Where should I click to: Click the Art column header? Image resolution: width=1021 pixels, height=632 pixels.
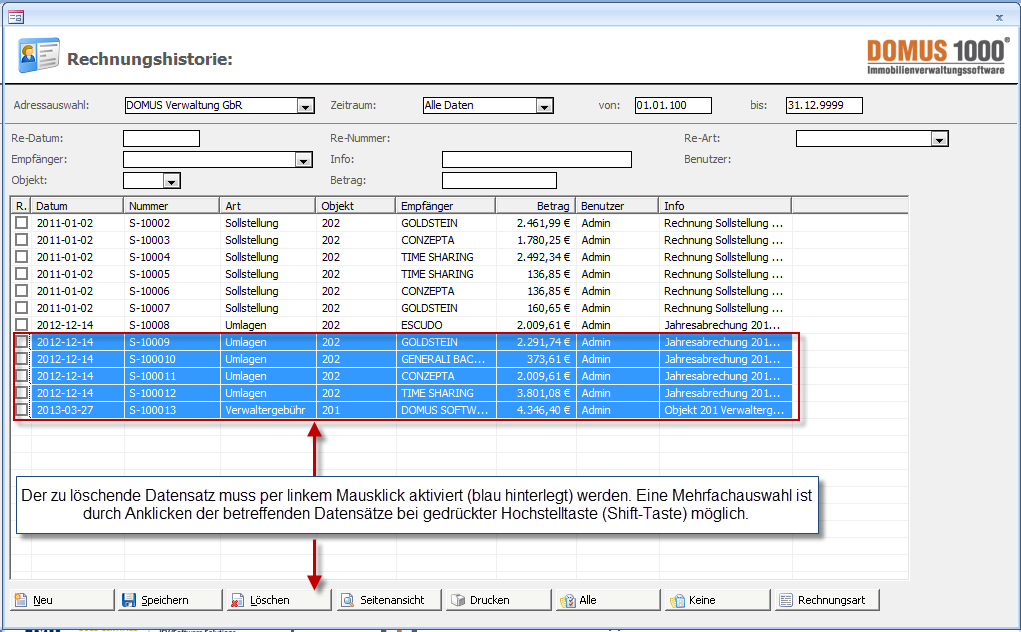point(268,206)
